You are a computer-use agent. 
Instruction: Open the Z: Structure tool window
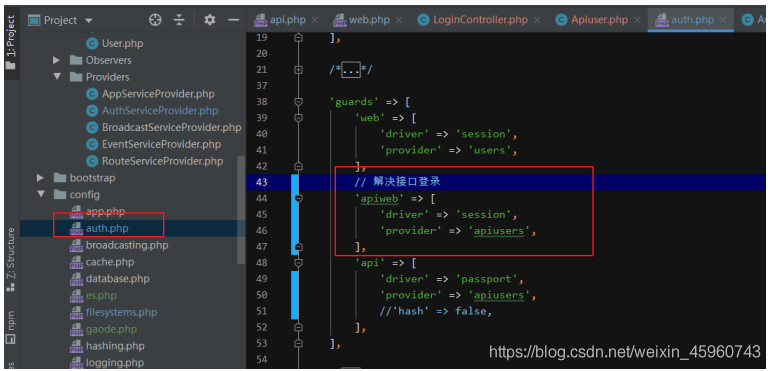[10, 260]
